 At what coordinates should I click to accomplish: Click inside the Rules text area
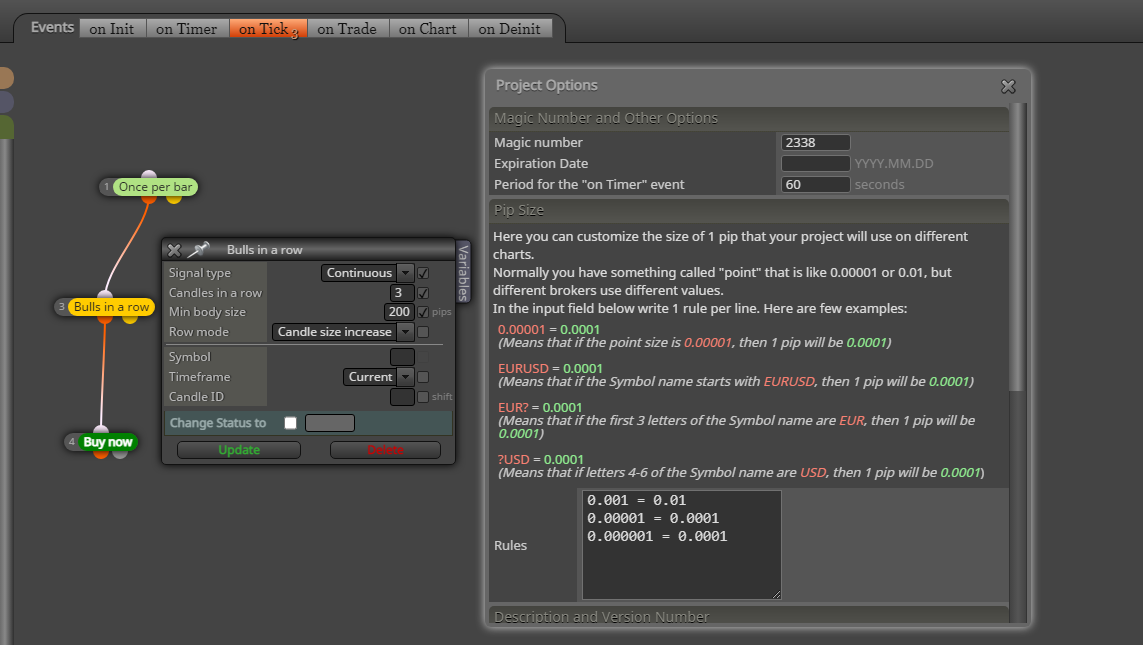point(682,545)
